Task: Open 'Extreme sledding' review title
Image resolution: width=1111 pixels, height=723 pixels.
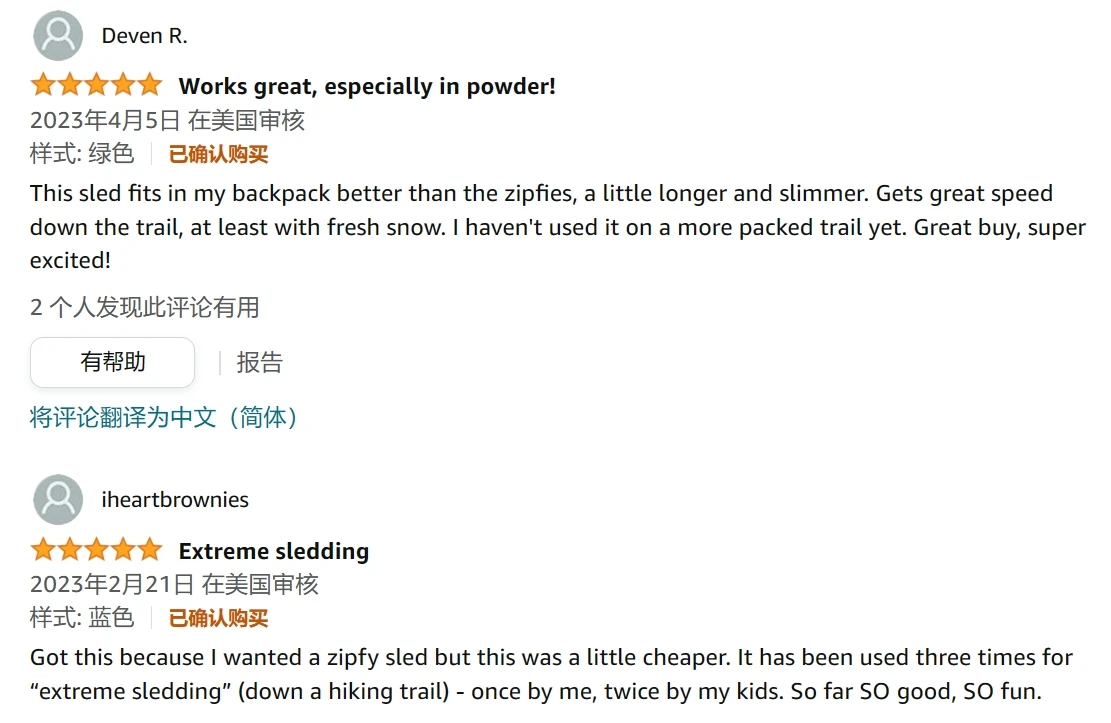Action: point(273,551)
